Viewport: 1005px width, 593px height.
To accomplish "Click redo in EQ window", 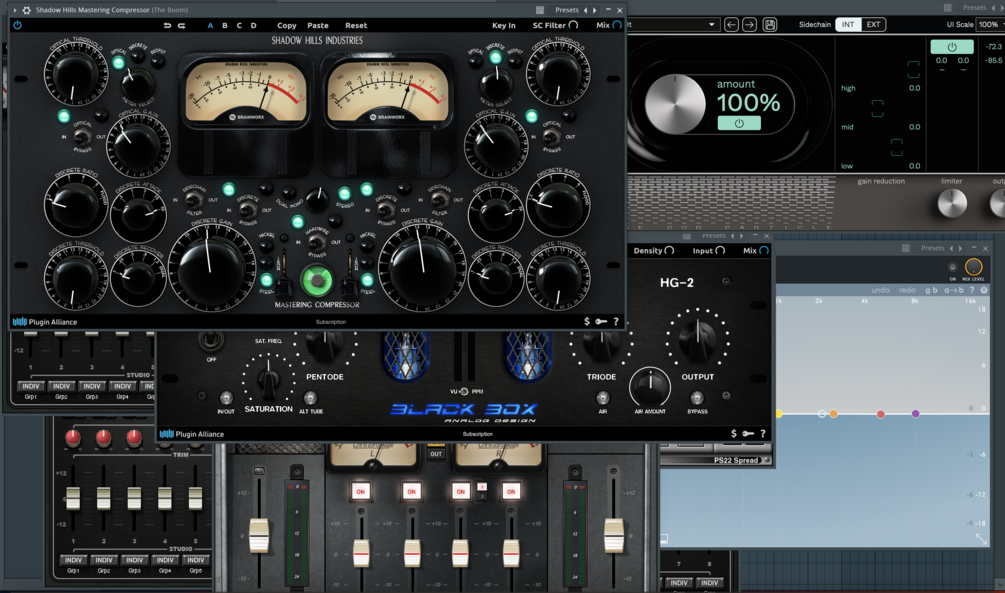I will pyautogui.click(x=907, y=290).
